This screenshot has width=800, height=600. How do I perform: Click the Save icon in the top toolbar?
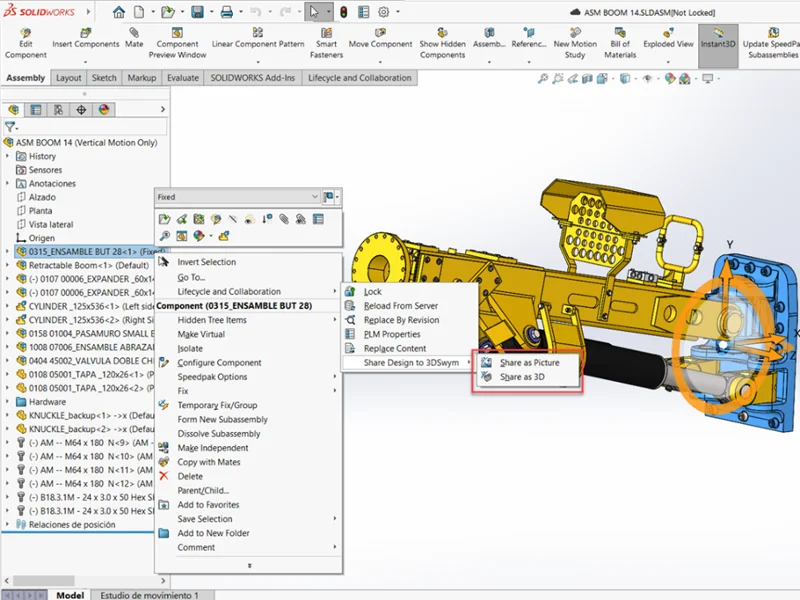point(198,13)
